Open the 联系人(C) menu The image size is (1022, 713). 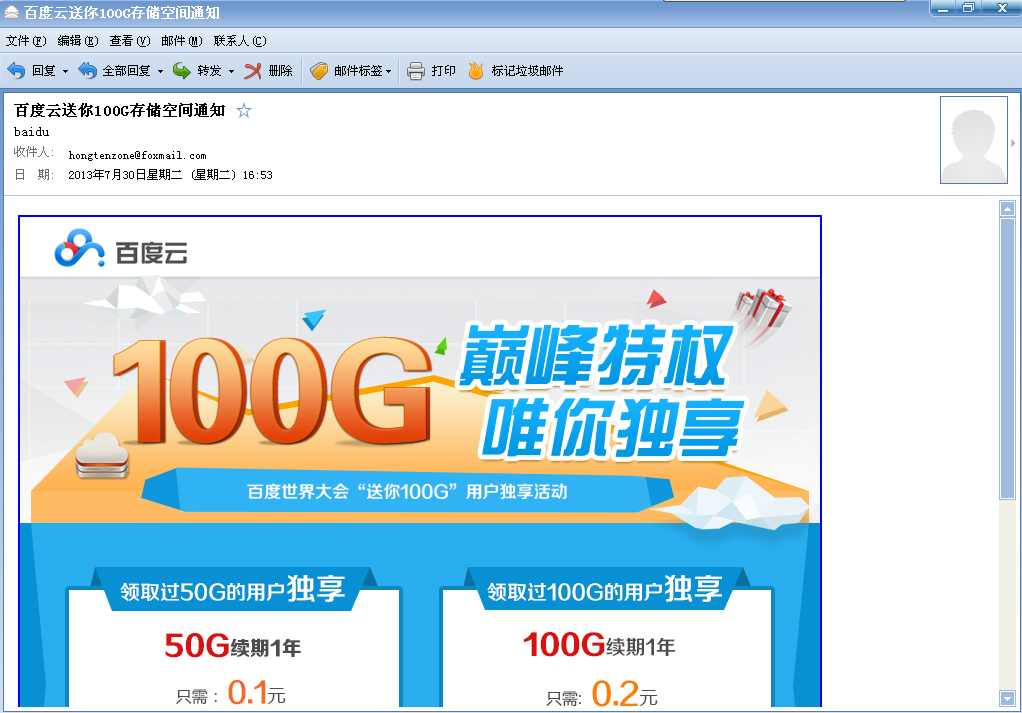pos(240,41)
